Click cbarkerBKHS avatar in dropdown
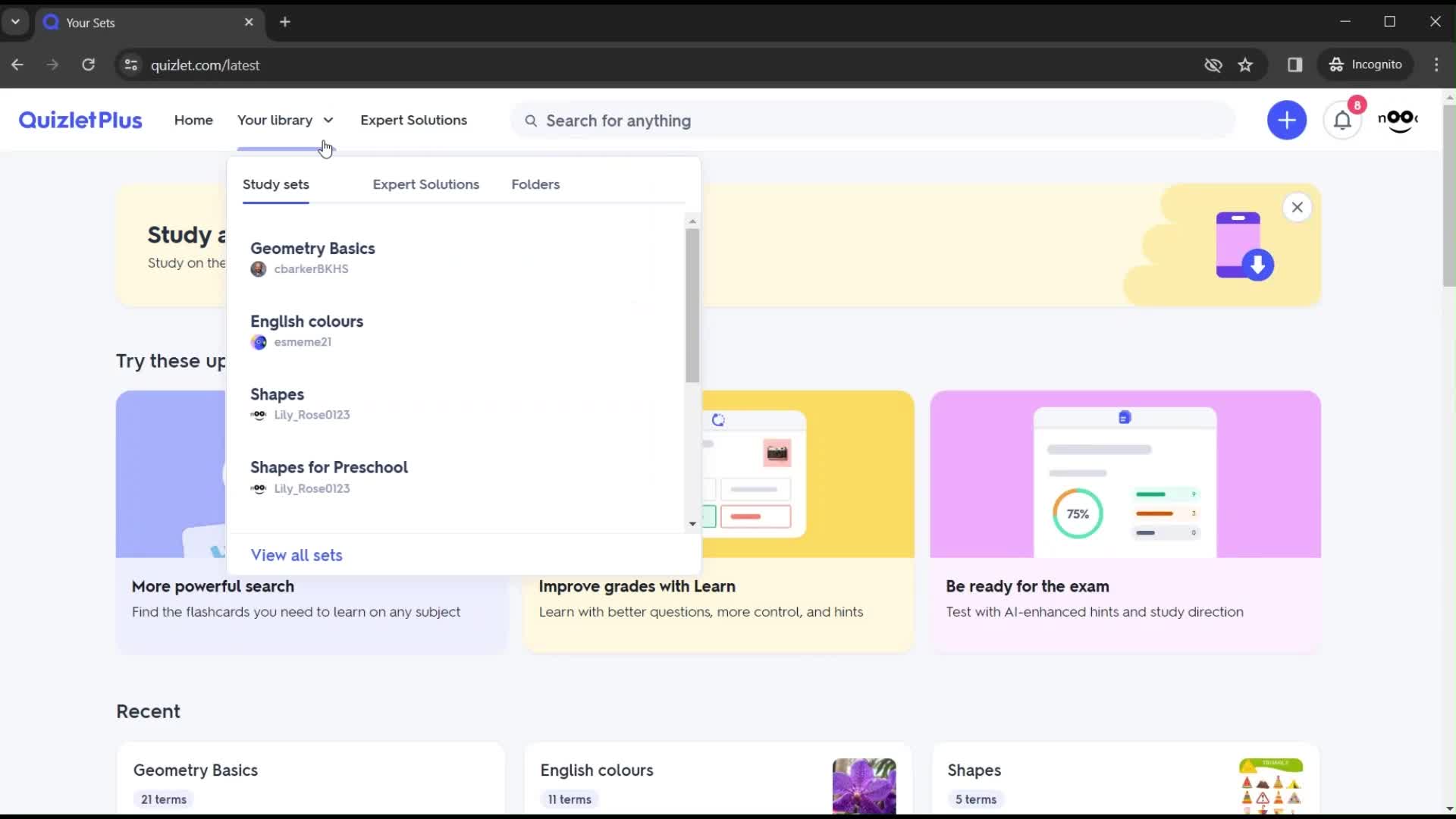 pyautogui.click(x=259, y=269)
